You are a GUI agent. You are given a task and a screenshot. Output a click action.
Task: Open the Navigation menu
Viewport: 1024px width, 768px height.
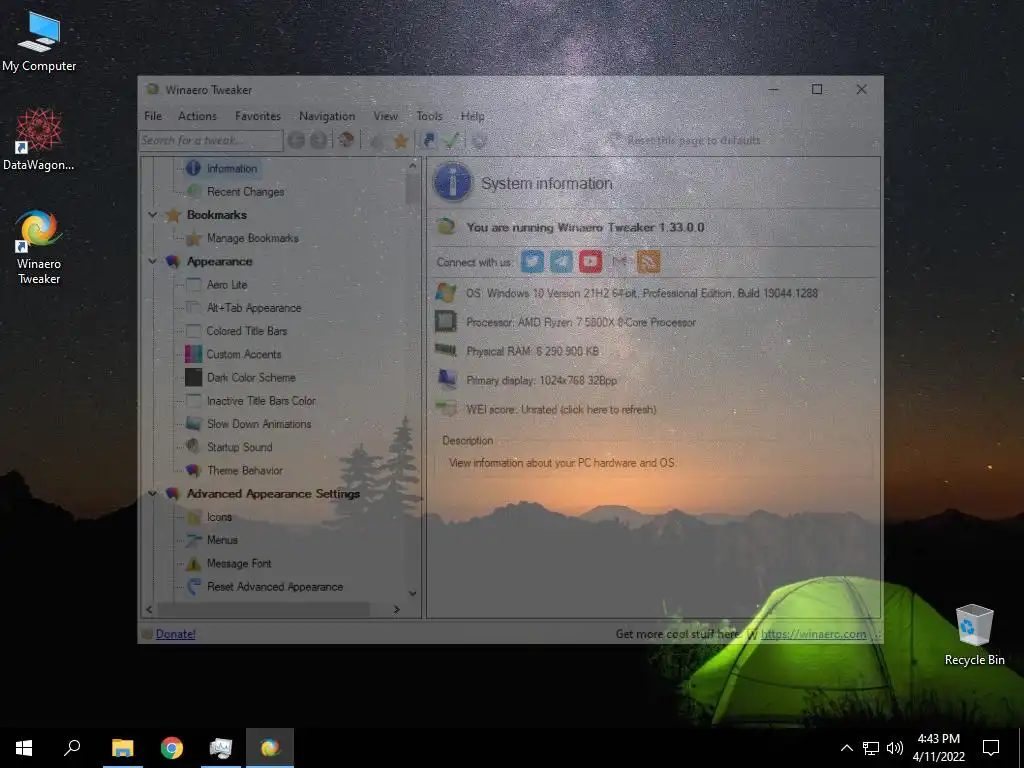click(327, 116)
